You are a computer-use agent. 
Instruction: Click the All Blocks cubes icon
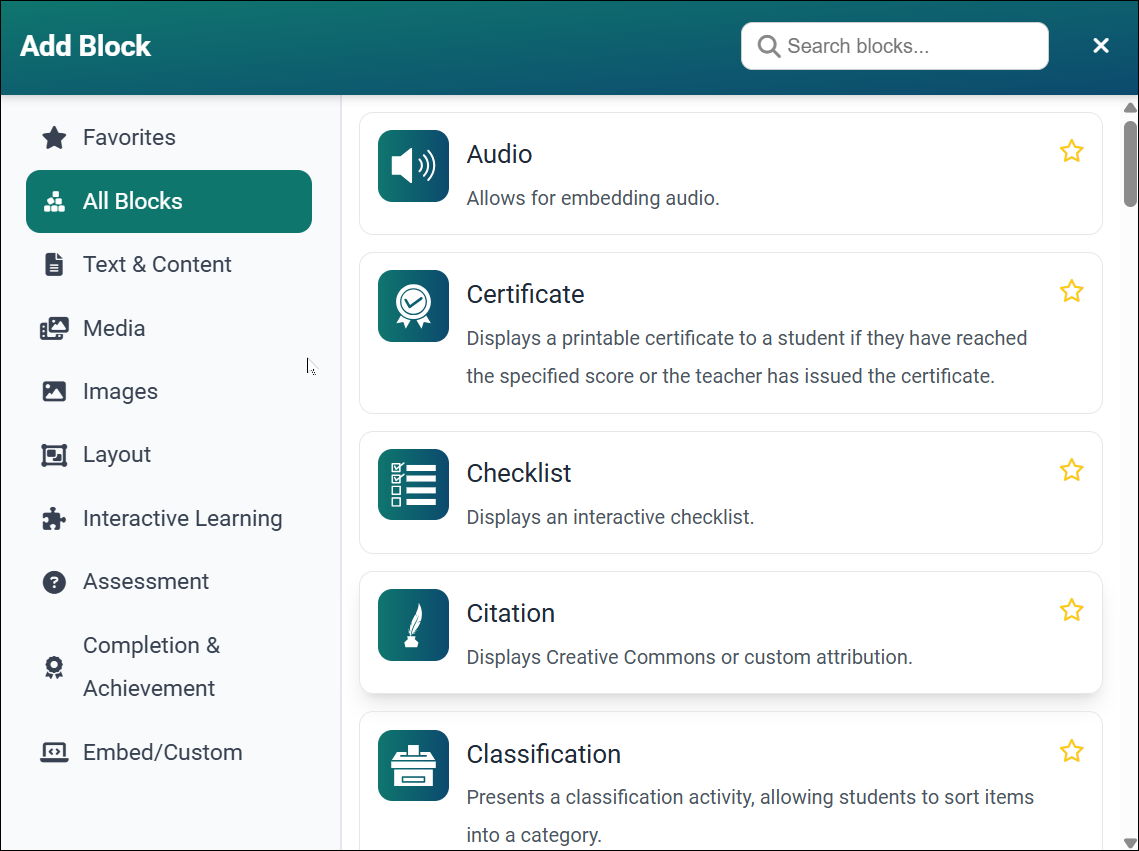click(54, 201)
